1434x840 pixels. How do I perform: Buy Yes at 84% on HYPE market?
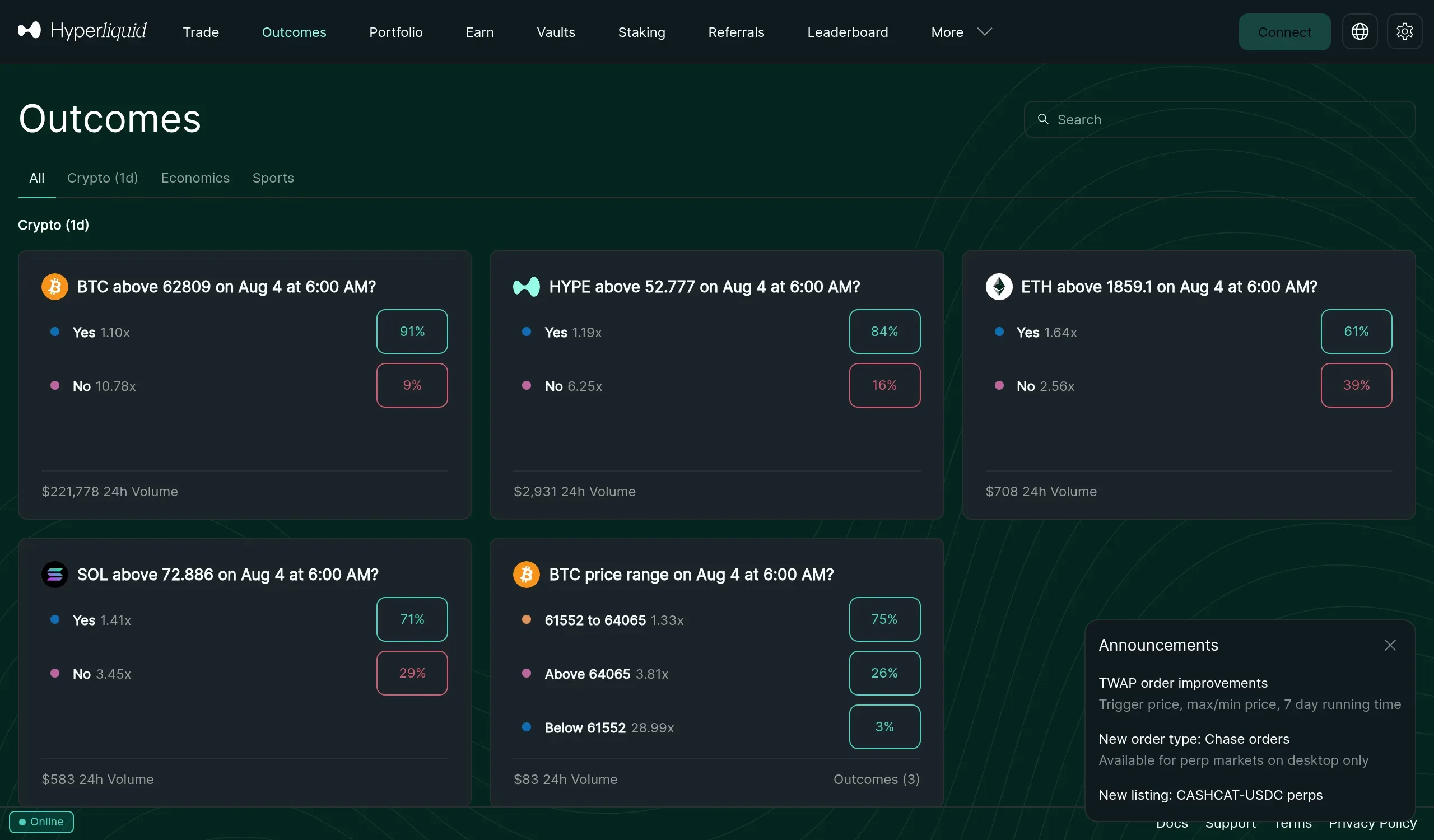point(884,332)
